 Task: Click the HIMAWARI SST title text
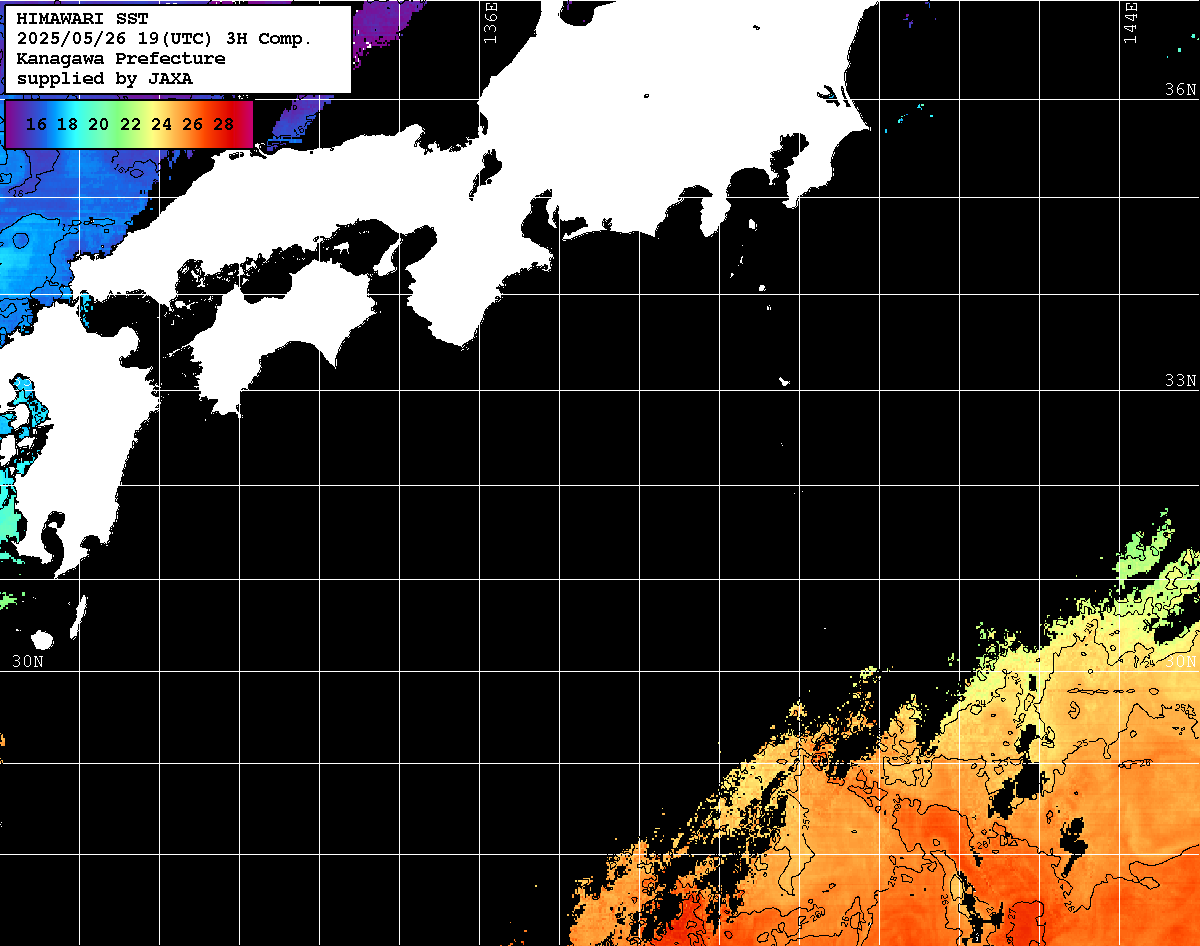(x=82, y=18)
